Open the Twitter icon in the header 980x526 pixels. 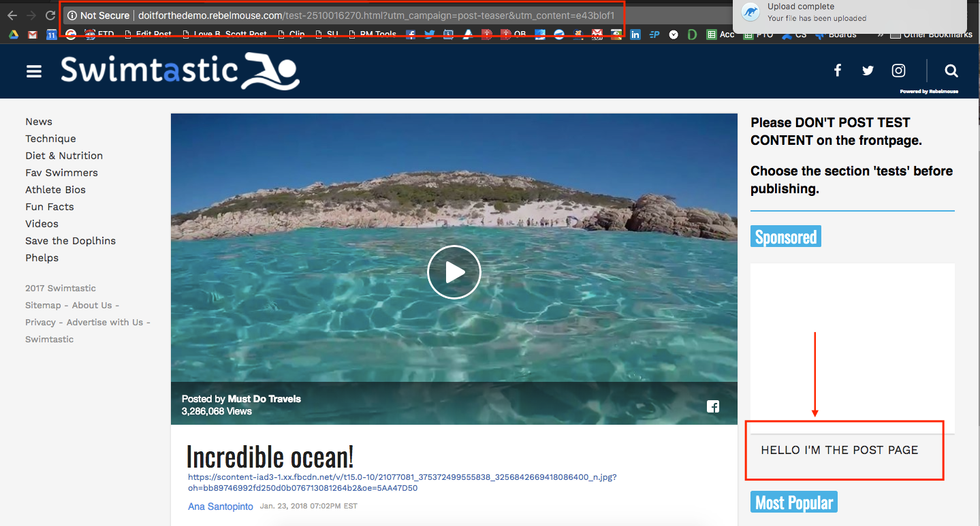[x=868, y=70]
